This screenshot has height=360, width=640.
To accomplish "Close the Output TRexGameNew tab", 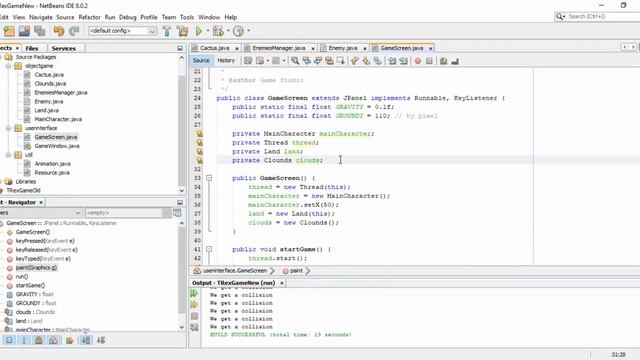I will (282, 283).
